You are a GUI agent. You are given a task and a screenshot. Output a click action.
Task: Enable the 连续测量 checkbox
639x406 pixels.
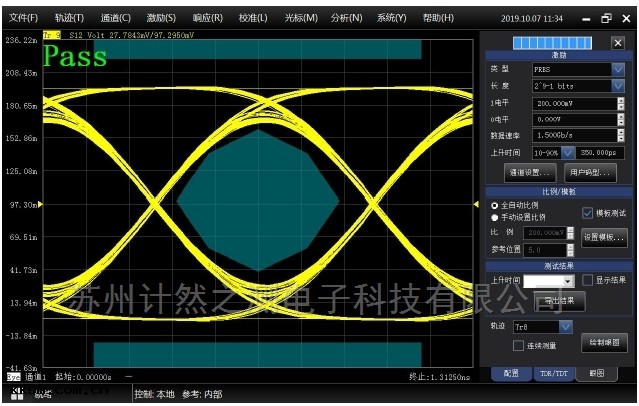click(x=518, y=346)
